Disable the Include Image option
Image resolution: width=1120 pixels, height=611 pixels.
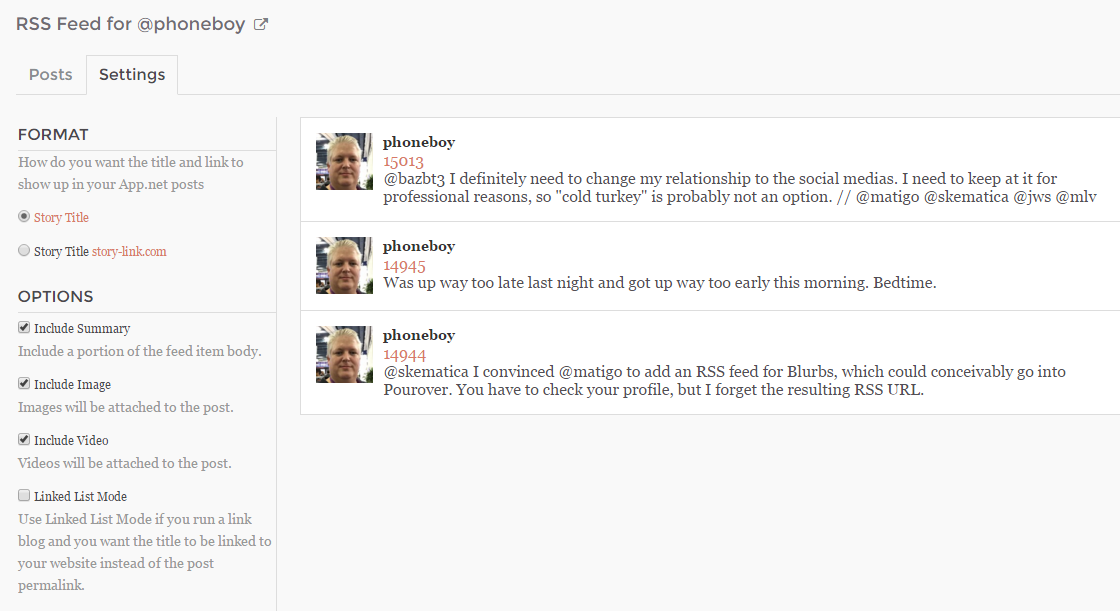pos(24,384)
